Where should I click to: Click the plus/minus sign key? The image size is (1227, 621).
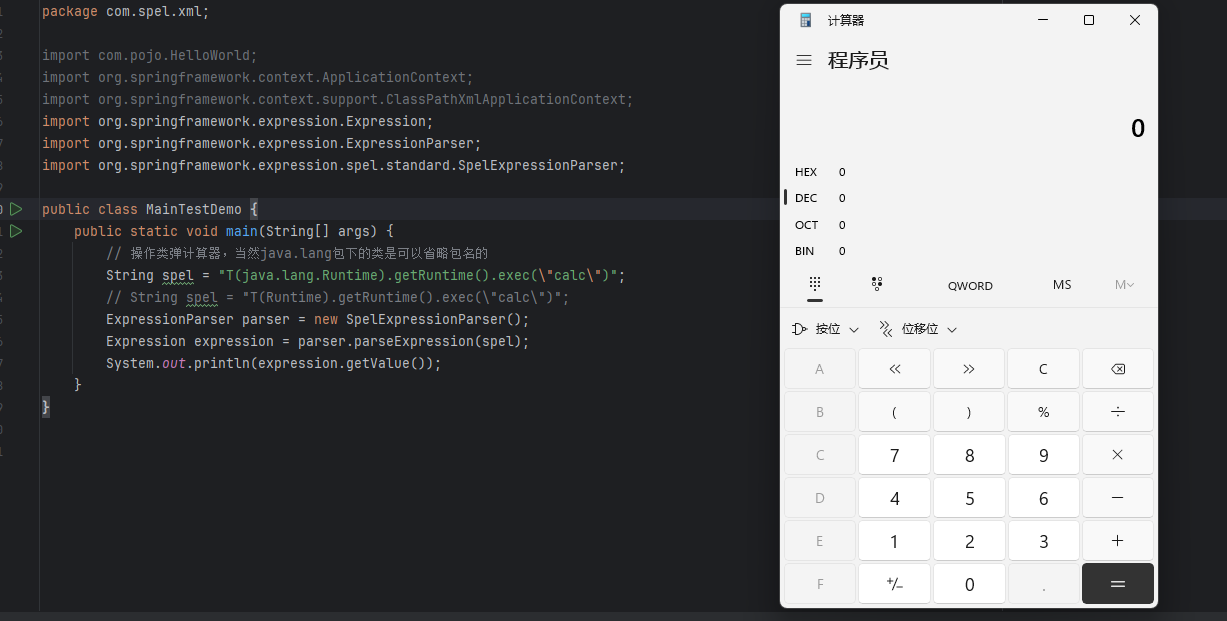[x=894, y=584]
